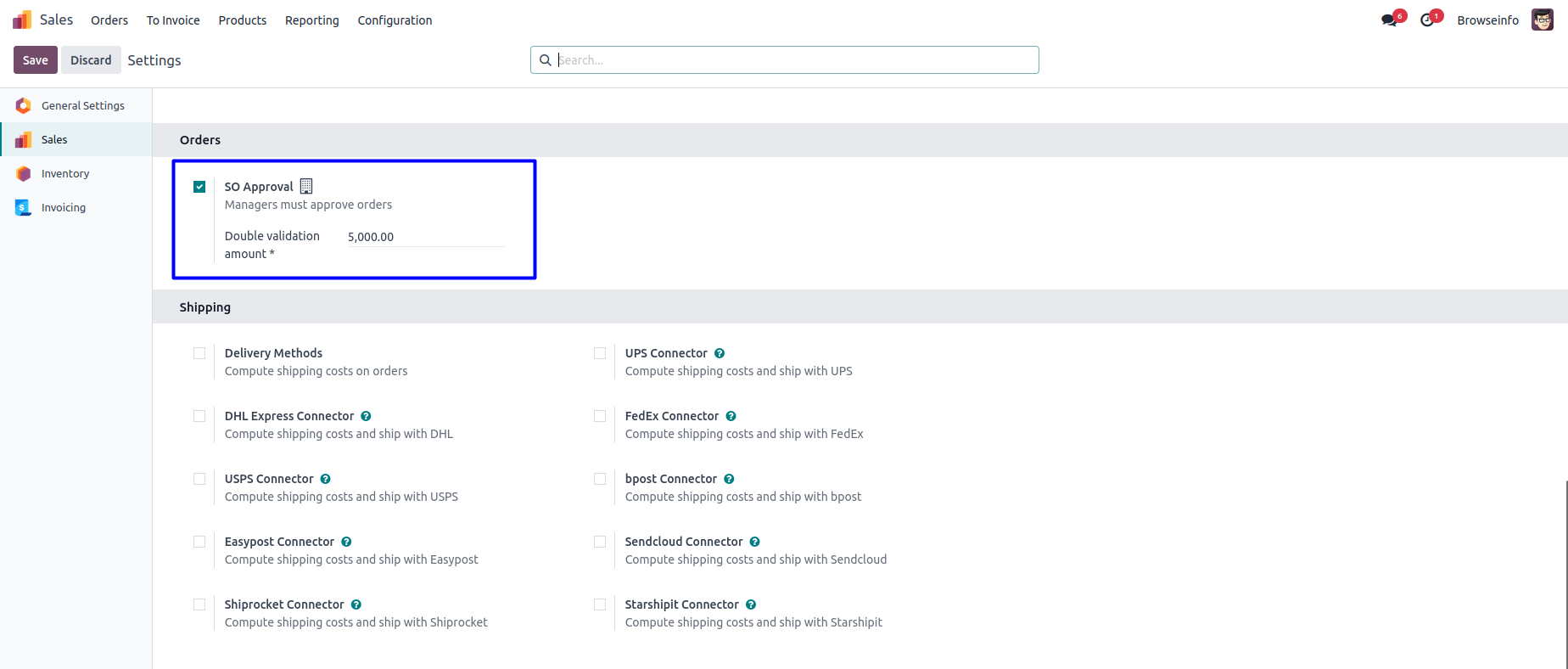Click the Sendcloud Connector help icon

pyautogui.click(x=754, y=542)
